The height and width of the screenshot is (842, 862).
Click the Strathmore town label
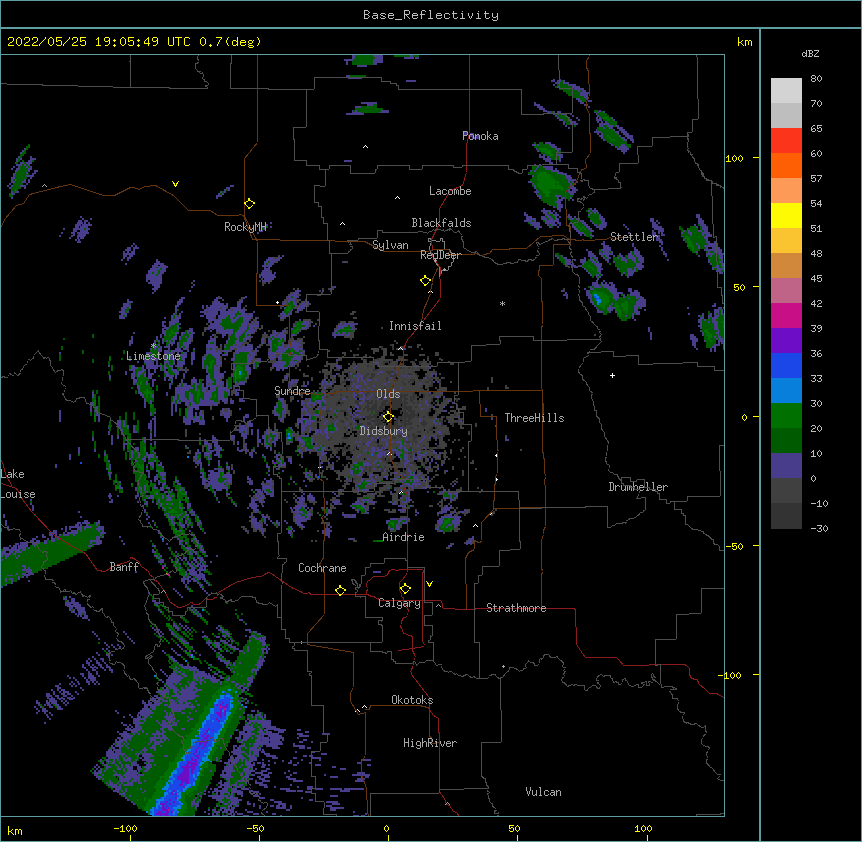point(516,608)
